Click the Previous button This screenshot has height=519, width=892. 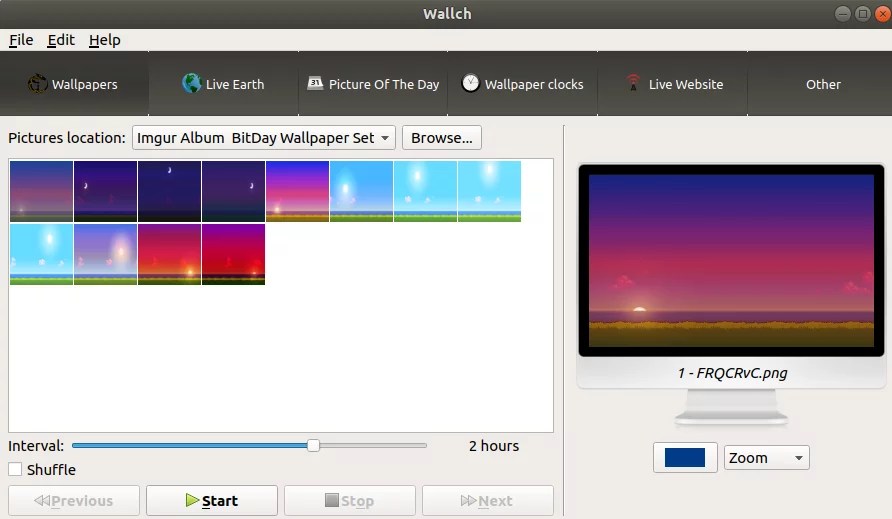tap(74, 501)
